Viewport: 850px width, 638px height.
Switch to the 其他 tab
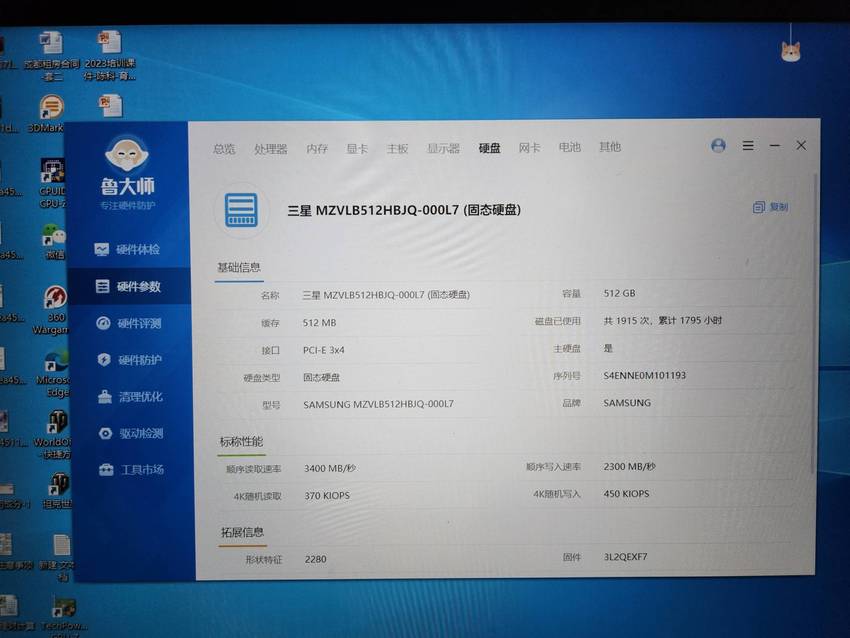(610, 147)
